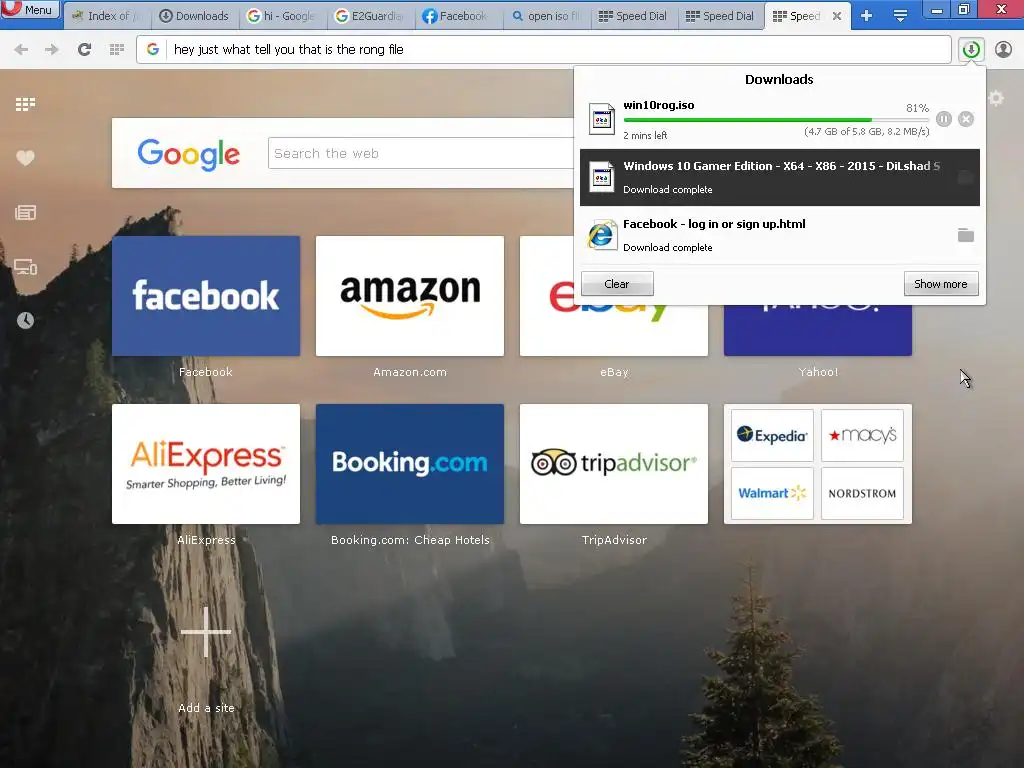Open Speed Dial from toolbar grid icon
The width and height of the screenshot is (1024, 768).
(117, 50)
